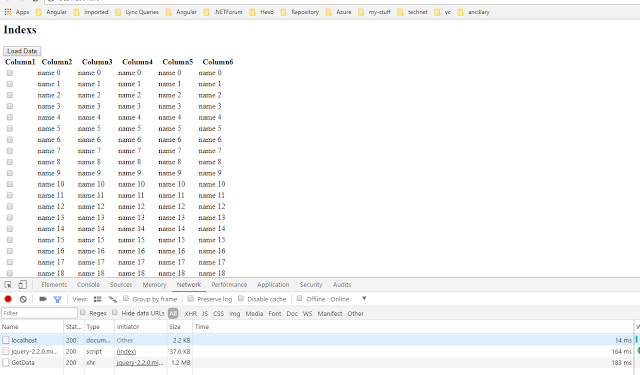Switch to the Sources tab

click(x=121, y=285)
